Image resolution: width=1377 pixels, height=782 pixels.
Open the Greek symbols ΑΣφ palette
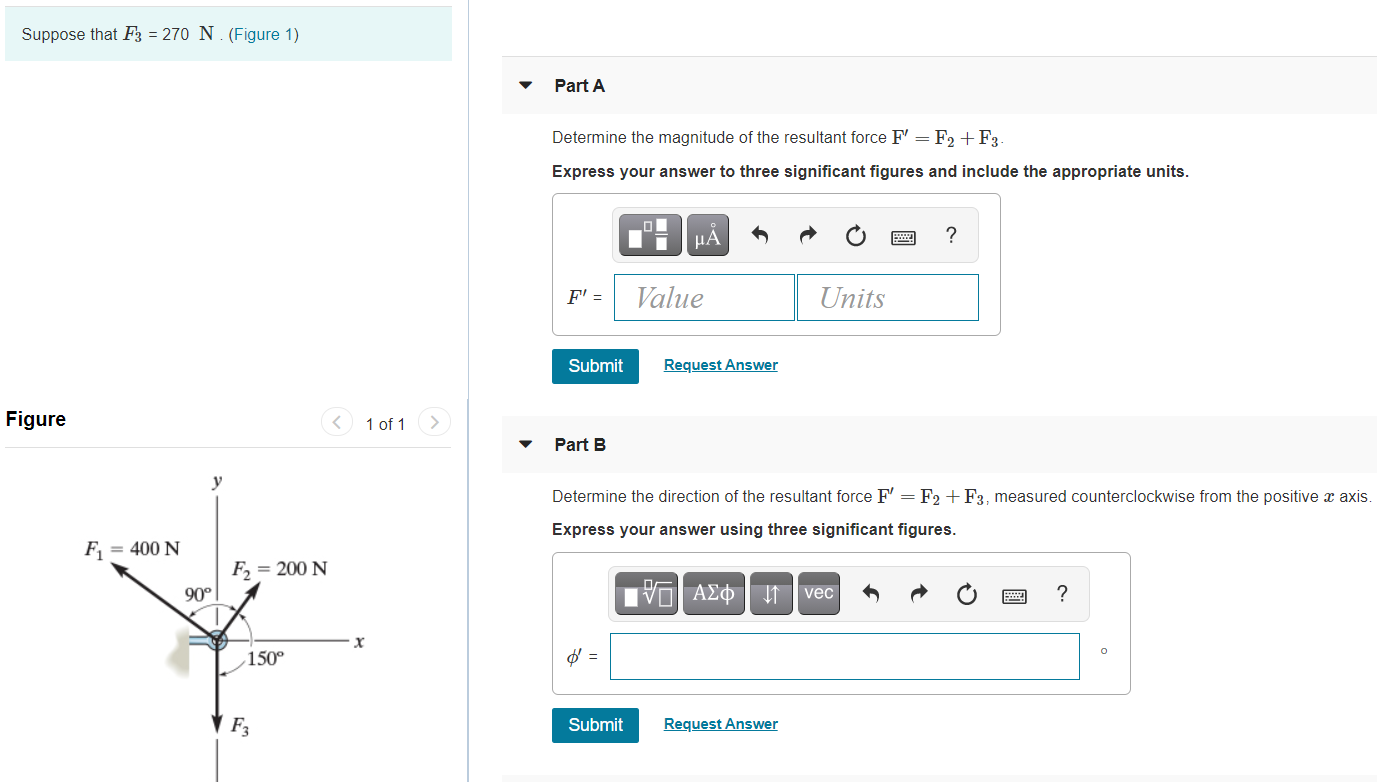pos(713,593)
